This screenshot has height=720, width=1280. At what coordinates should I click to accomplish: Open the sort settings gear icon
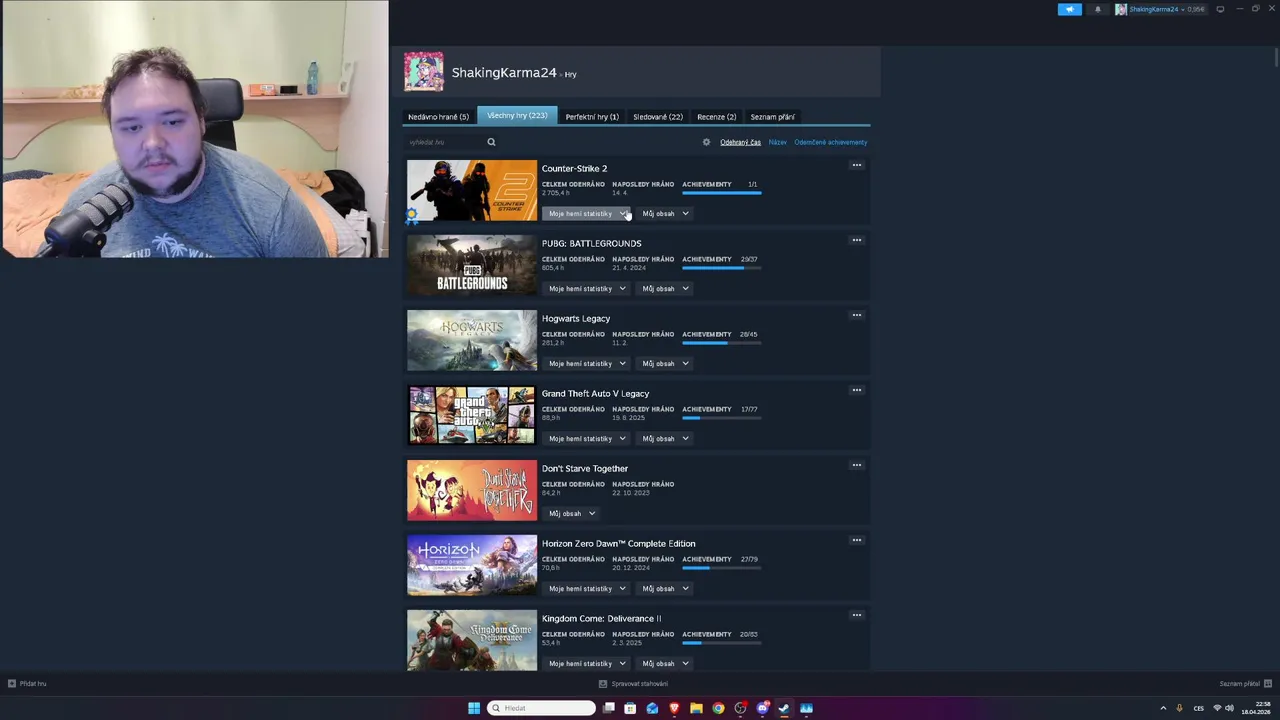(706, 142)
